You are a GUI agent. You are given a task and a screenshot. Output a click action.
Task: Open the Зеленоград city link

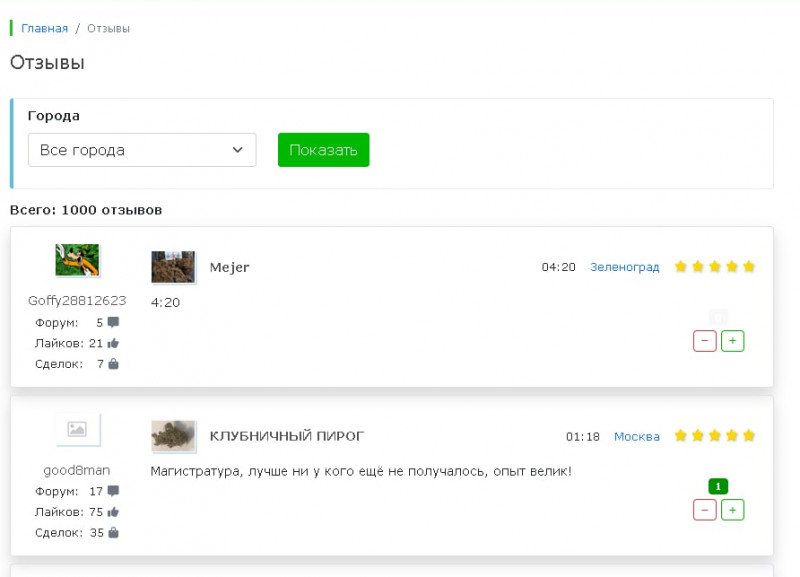[625, 267]
